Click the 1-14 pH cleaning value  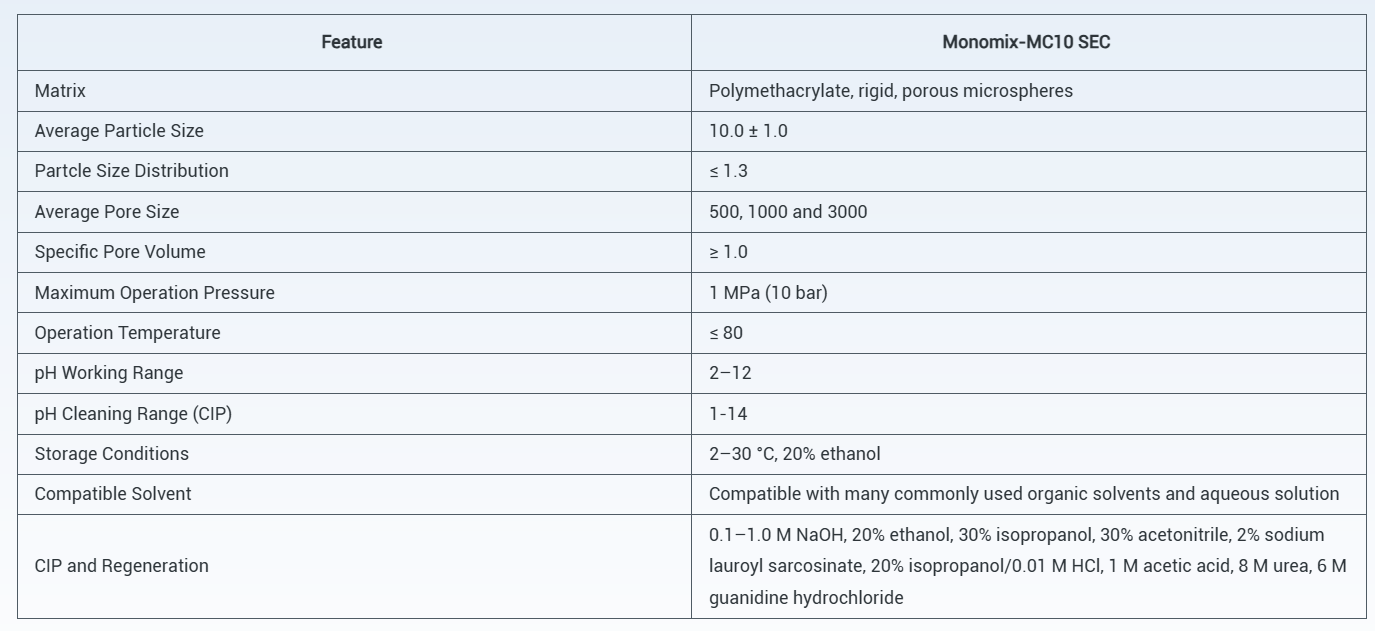(x=728, y=414)
